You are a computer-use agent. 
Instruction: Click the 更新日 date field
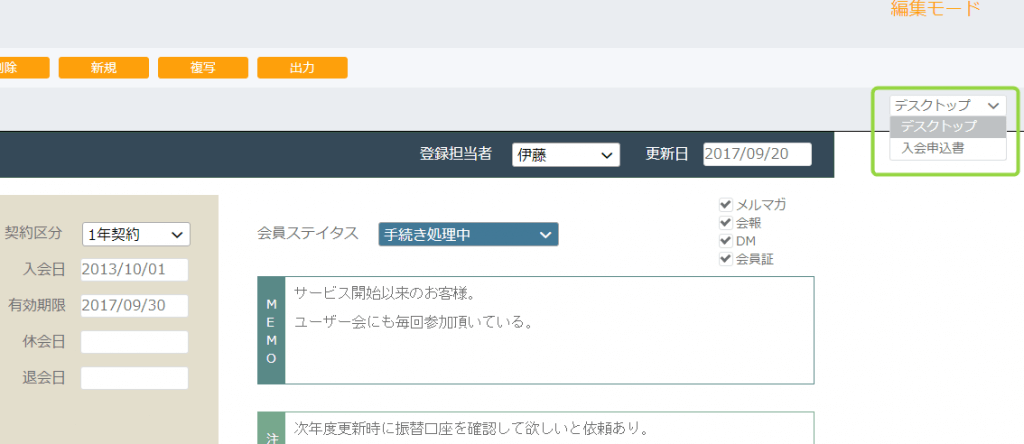point(756,155)
